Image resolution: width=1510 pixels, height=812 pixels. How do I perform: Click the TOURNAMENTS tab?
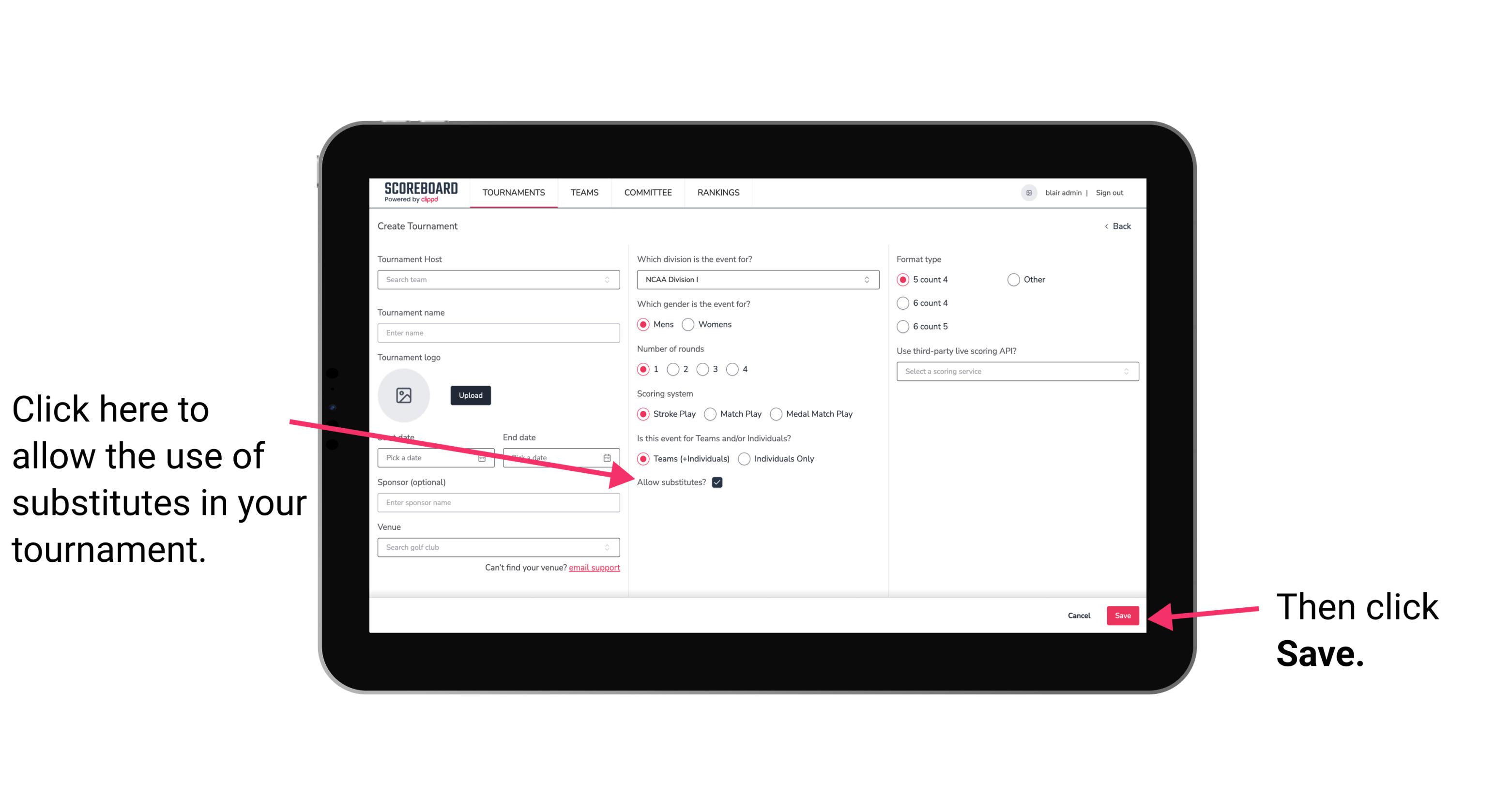[x=513, y=192]
